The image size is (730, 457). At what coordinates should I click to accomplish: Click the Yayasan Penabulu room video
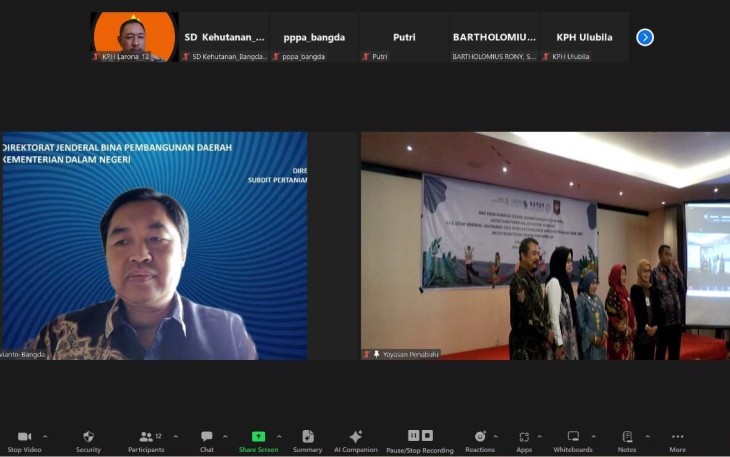(x=545, y=246)
